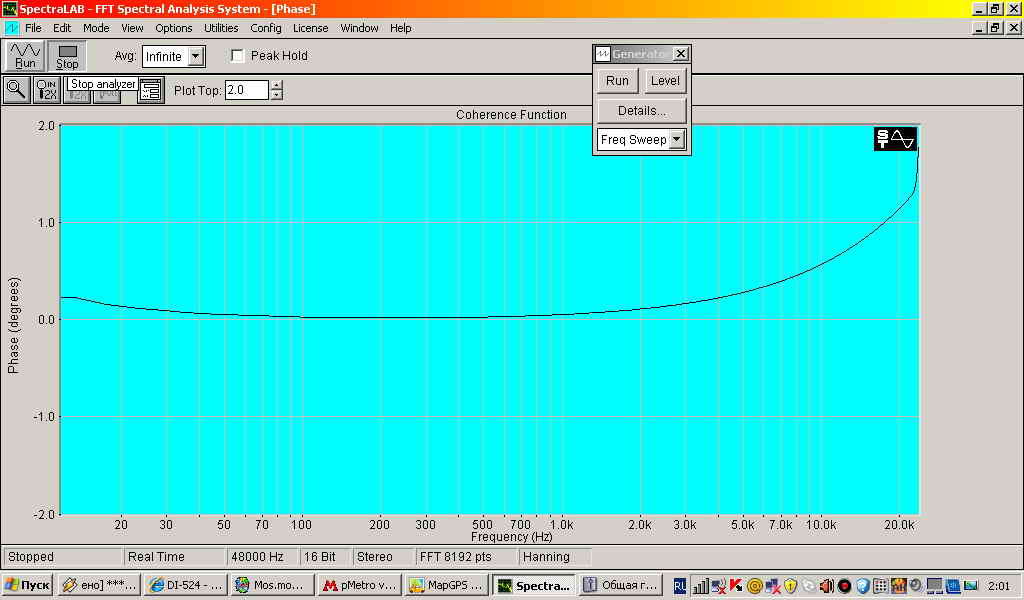
Task: Switch to pMetro taskbar window
Action: click(x=360, y=585)
